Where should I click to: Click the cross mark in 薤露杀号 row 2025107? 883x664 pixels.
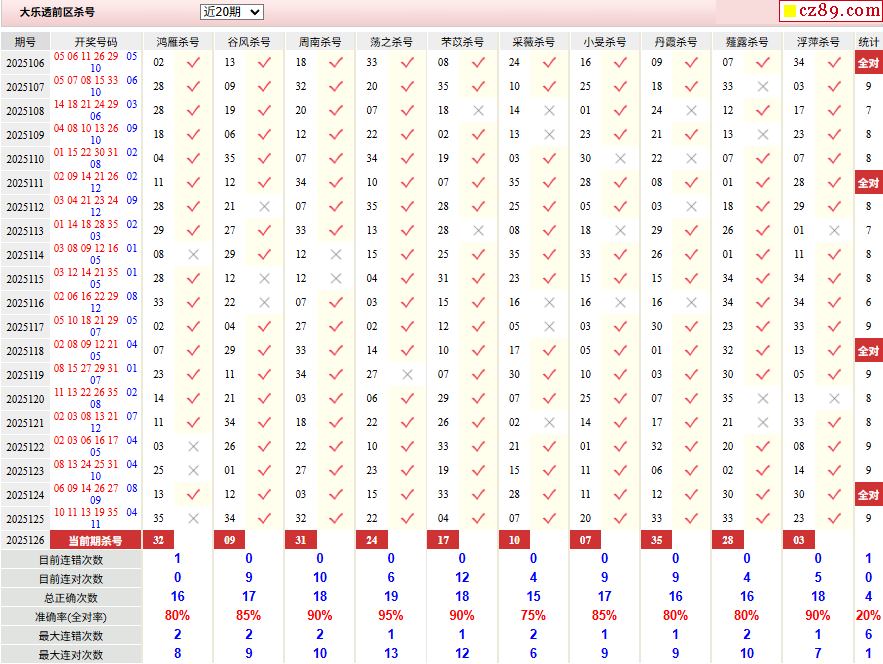click(763, 87)
